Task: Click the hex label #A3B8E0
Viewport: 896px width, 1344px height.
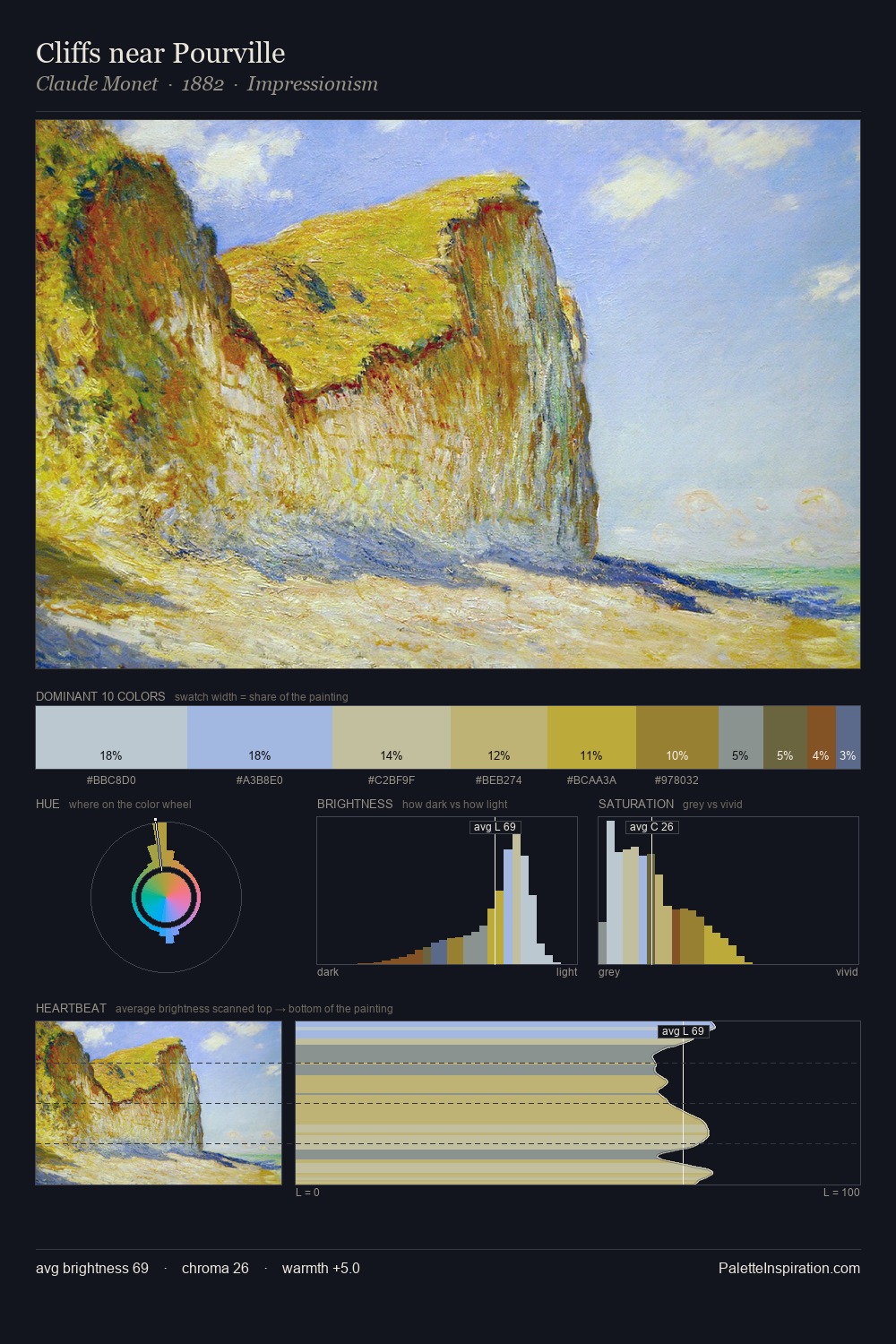Action: [x=260, y=780]
